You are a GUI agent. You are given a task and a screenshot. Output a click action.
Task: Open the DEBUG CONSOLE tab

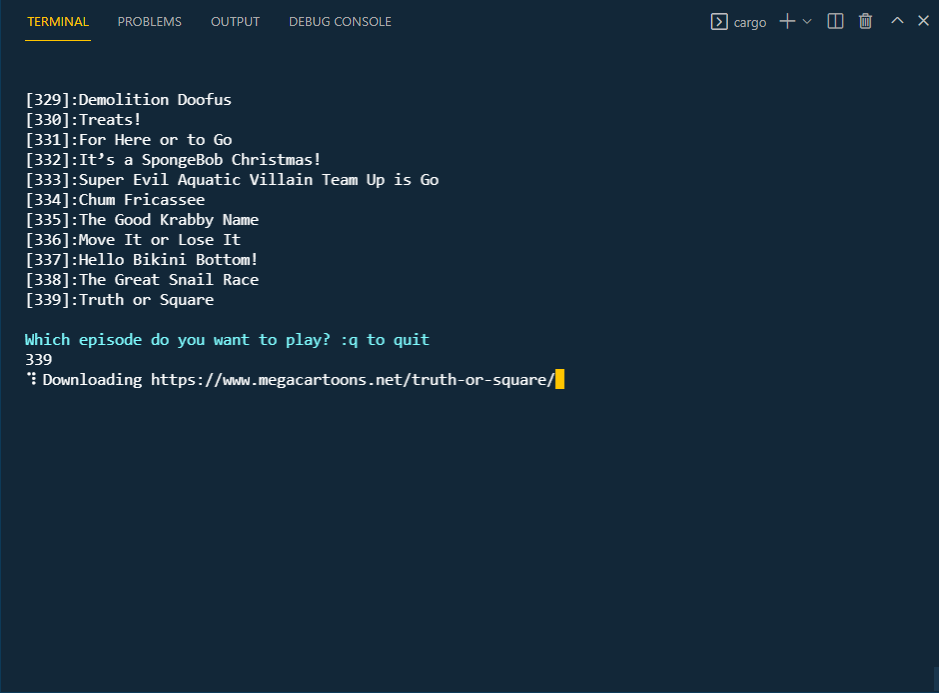click(x=340, y=22)
